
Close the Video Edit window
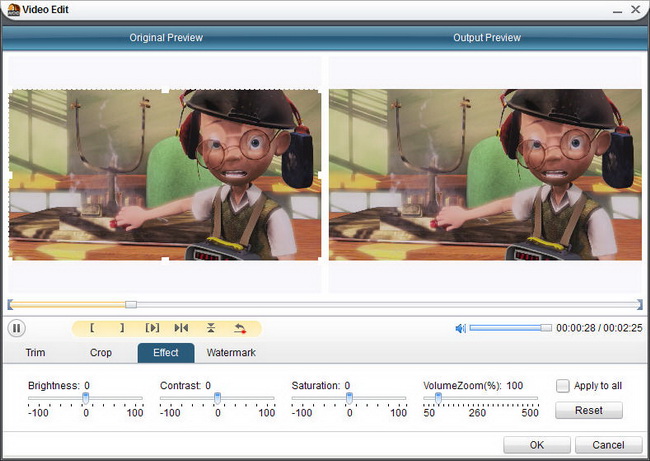pos(635,9)
